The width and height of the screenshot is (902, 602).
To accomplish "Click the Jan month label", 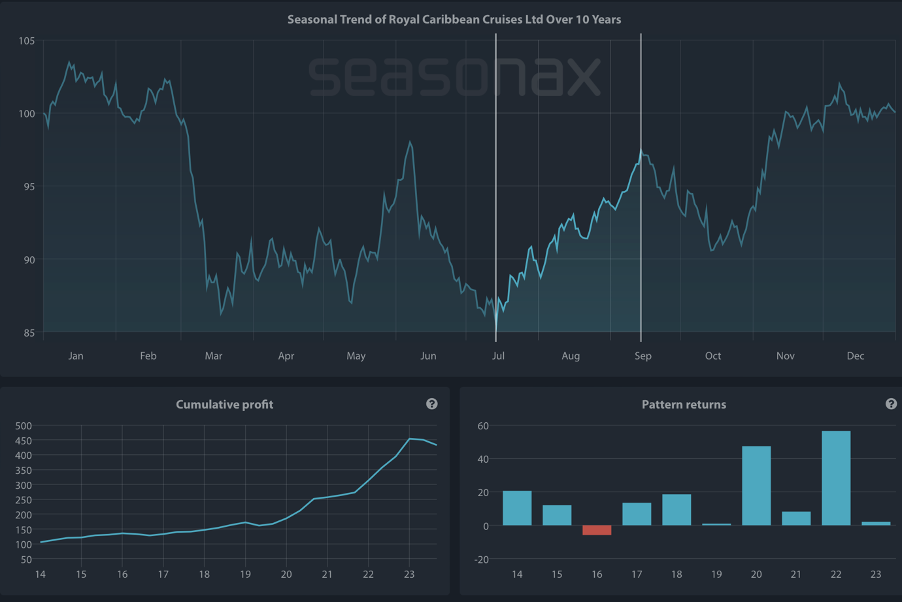I will [x=76, y=356].
